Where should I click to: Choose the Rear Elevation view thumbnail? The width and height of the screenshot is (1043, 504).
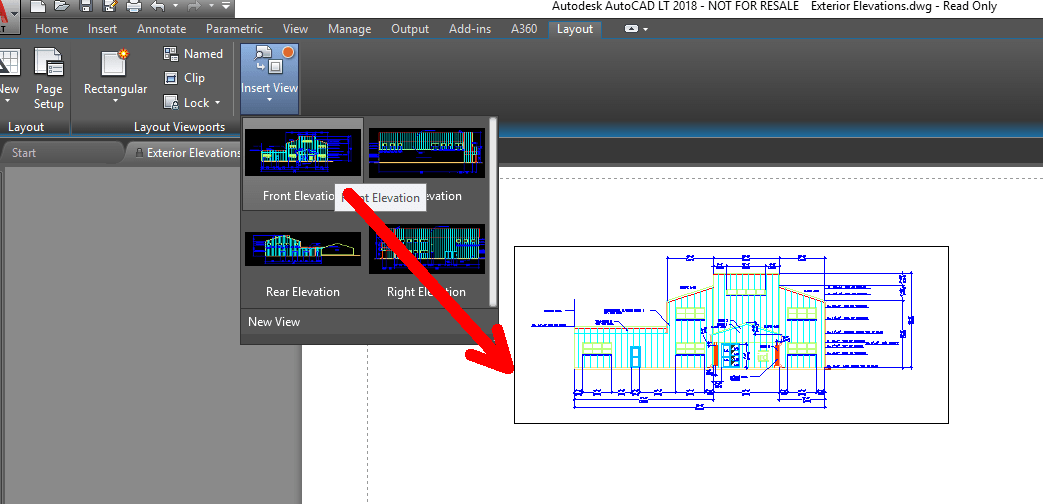point(303,249)
